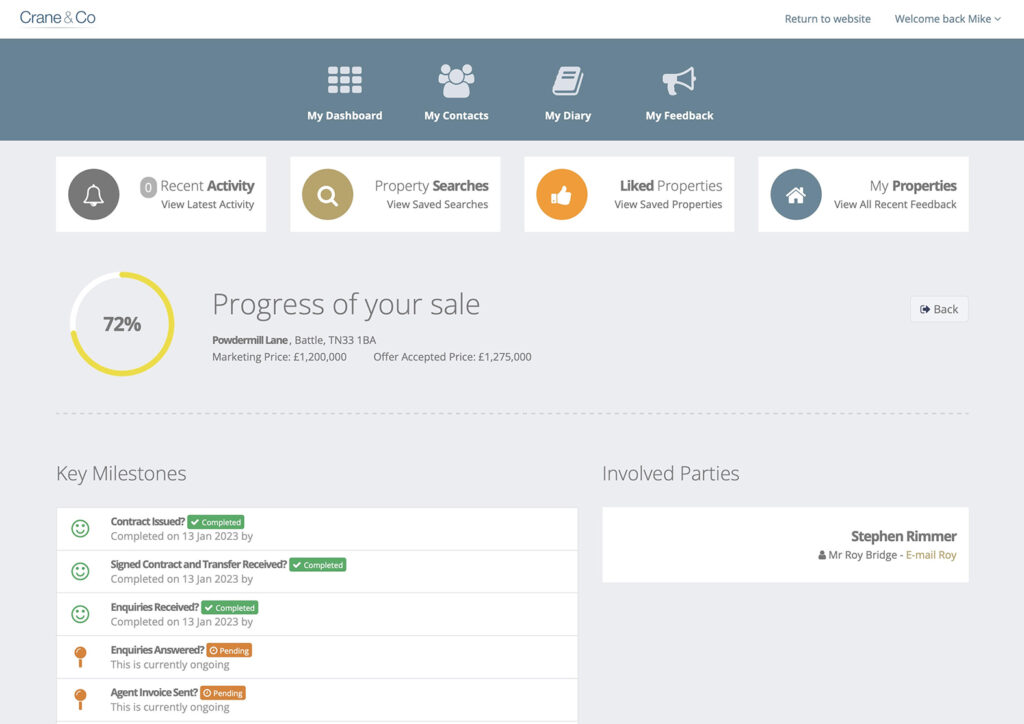Click the Contract Issued? milestone title
1024x724 pixels.
[148, 522]
